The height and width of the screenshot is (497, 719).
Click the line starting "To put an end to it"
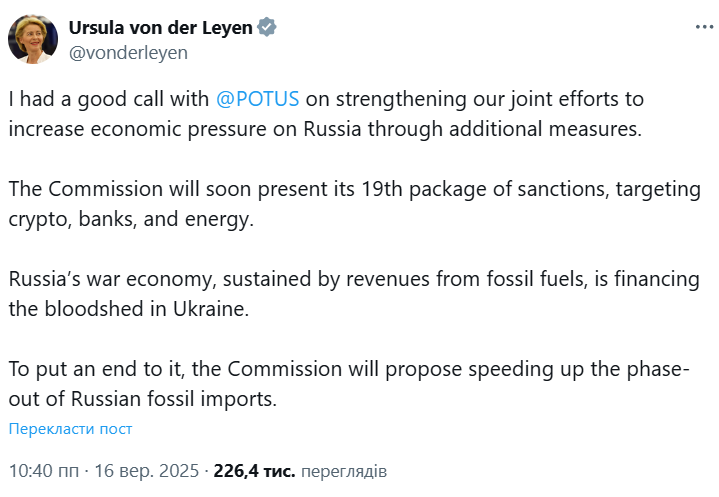click(x=349, y=369)
